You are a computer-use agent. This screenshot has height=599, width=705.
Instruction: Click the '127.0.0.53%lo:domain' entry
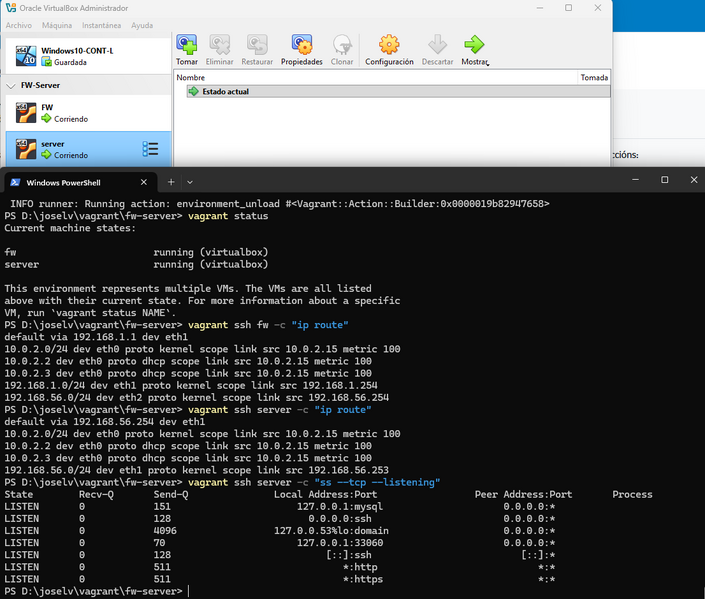coord(331,531)
